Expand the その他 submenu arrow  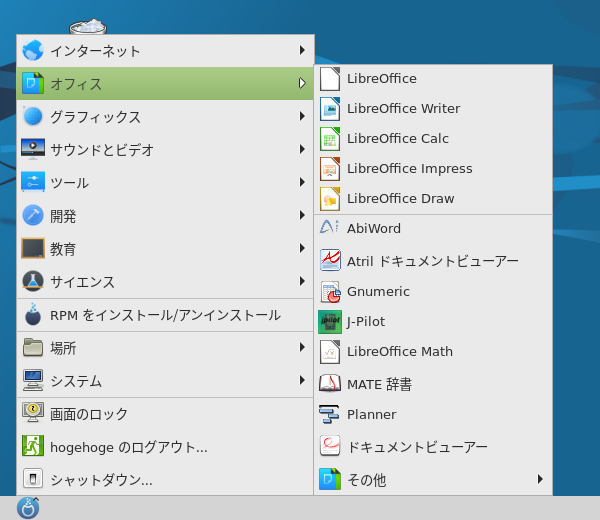coord(540,479)
